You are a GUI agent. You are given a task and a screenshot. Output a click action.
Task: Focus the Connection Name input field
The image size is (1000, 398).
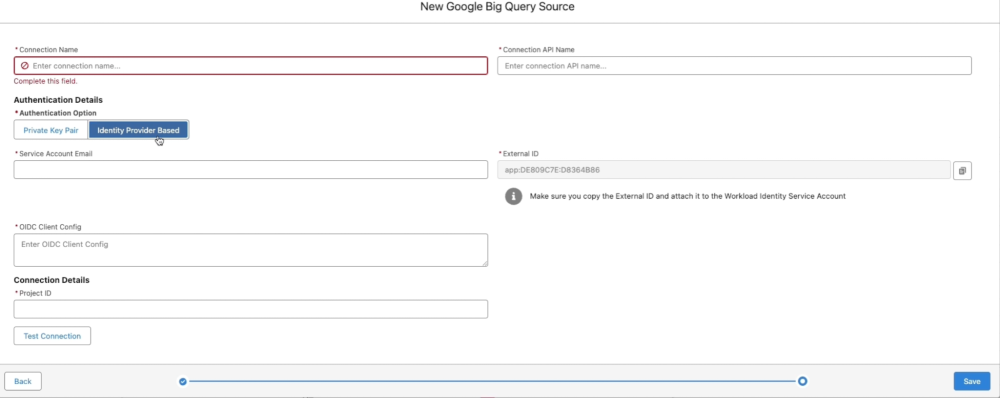pos(251,66)
